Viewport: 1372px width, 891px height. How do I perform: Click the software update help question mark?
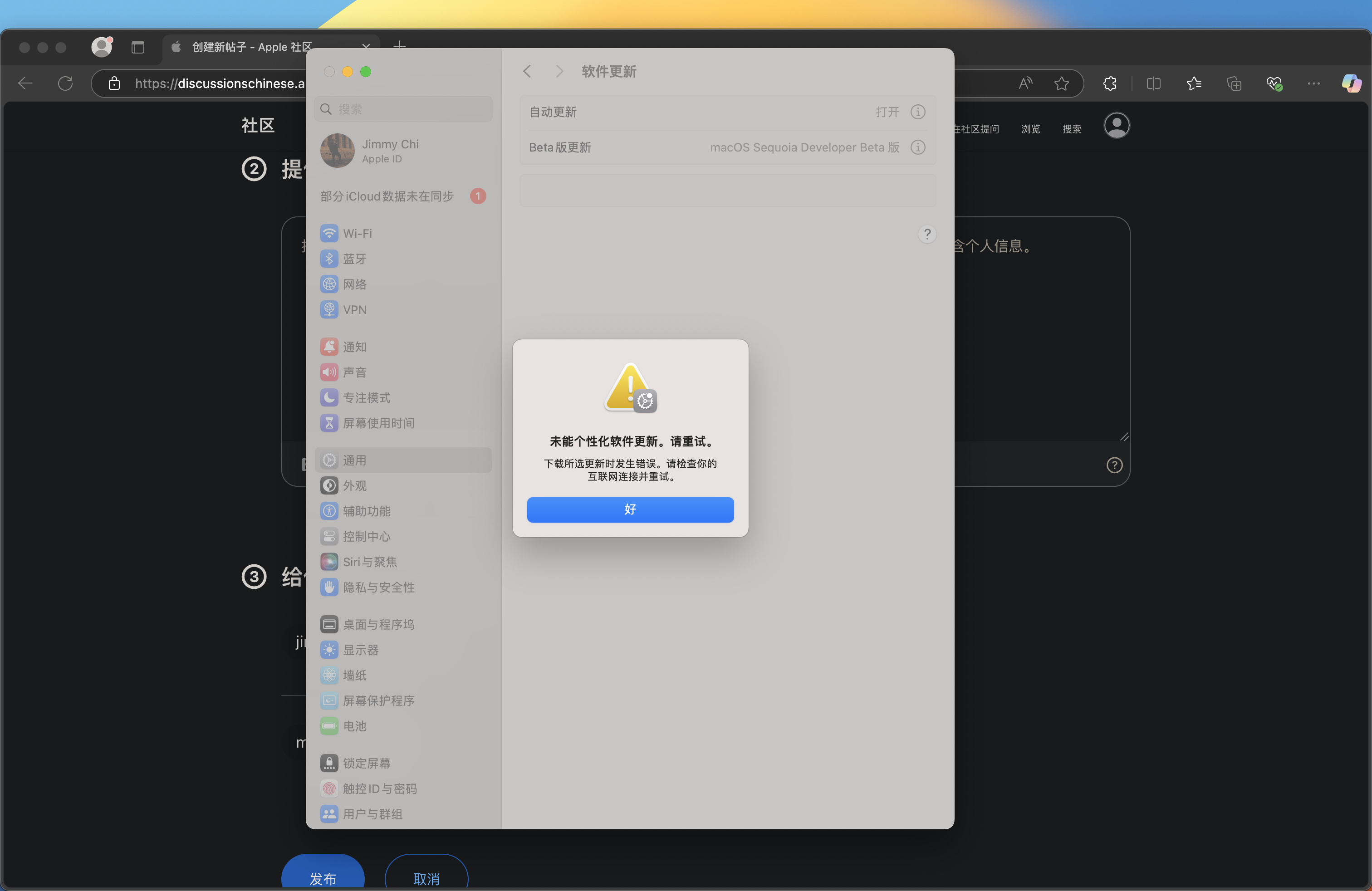point(927,235)
